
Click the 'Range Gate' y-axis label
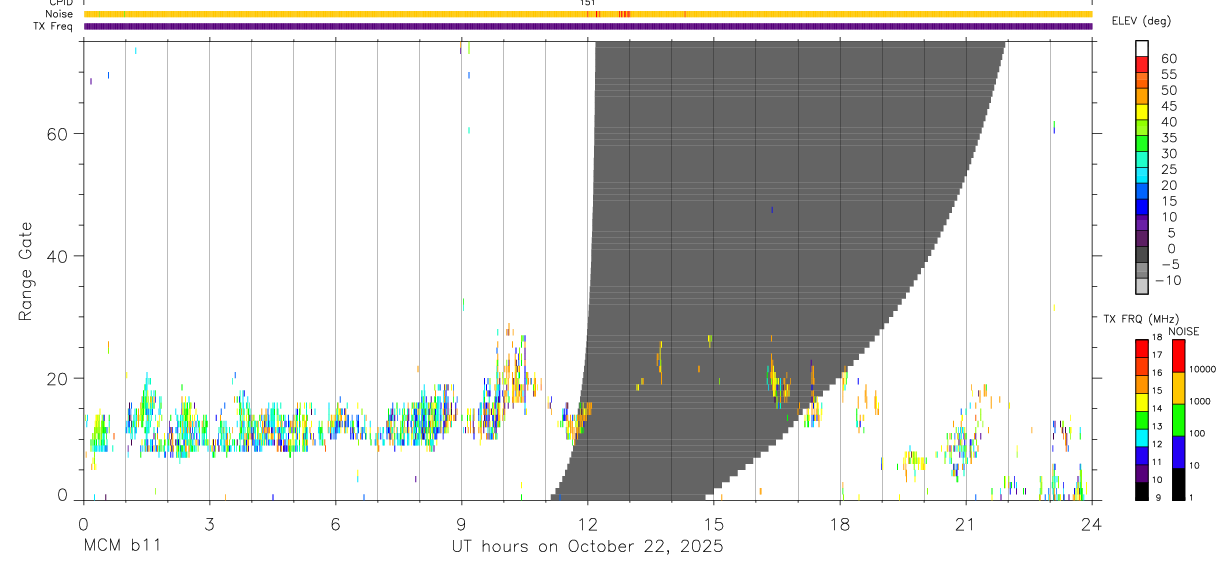click(26, 271)
